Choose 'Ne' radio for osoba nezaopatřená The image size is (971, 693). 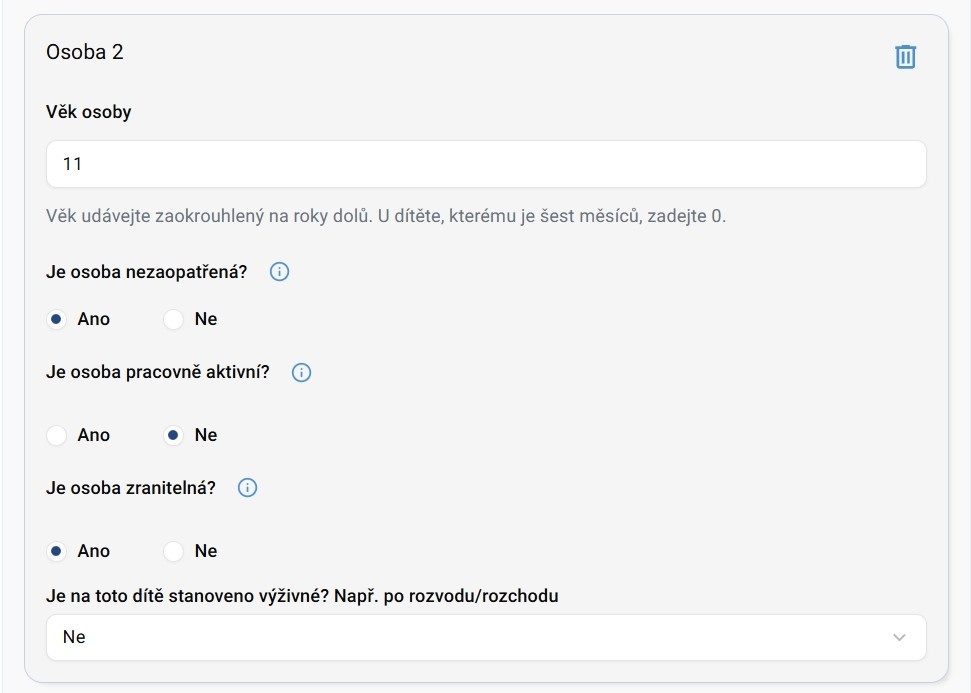[x=174, y=320]
